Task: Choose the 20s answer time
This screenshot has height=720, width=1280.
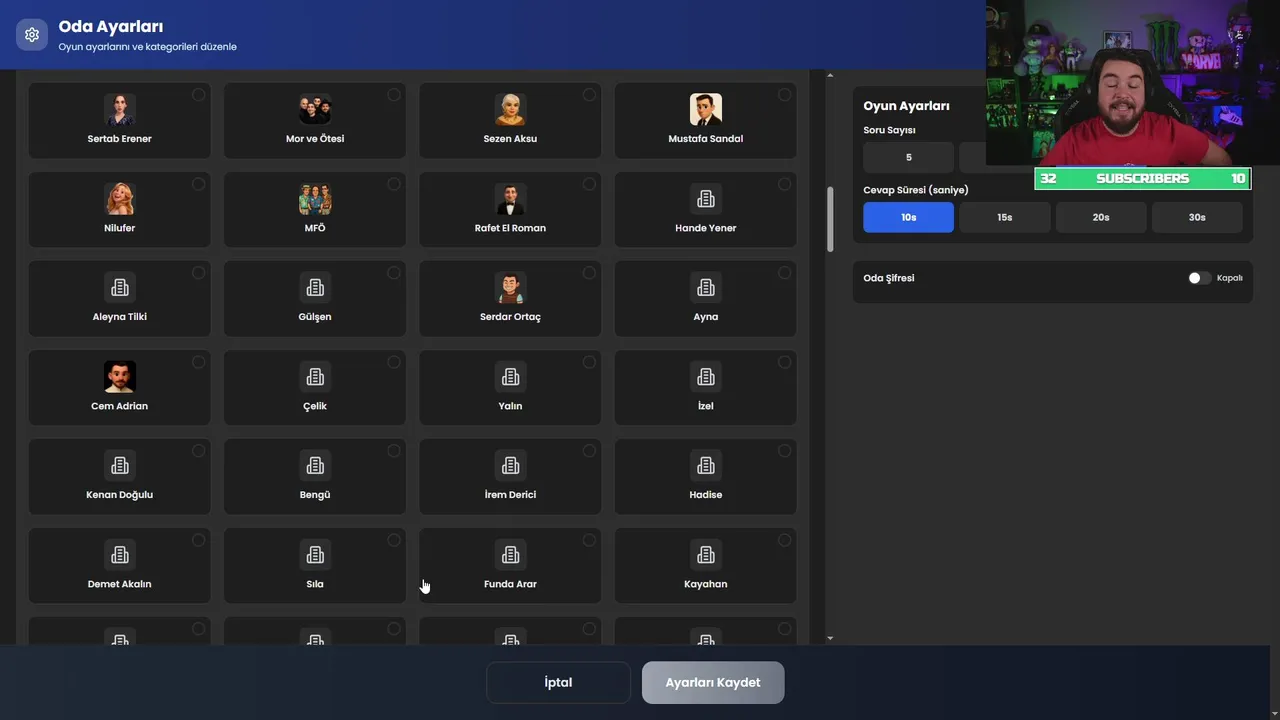Action: coord(1101,217)
